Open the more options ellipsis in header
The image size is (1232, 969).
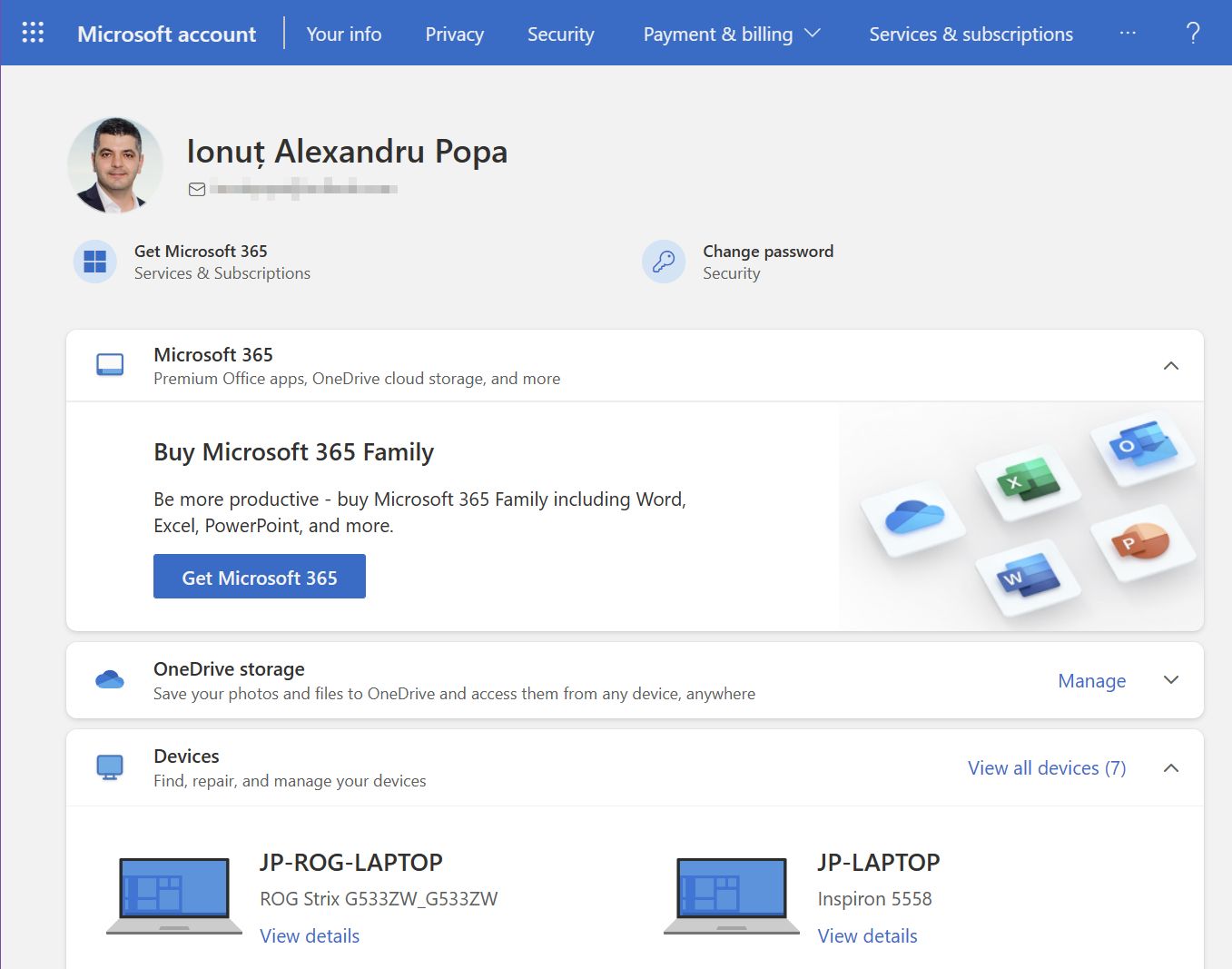(x=1128, y=33)
